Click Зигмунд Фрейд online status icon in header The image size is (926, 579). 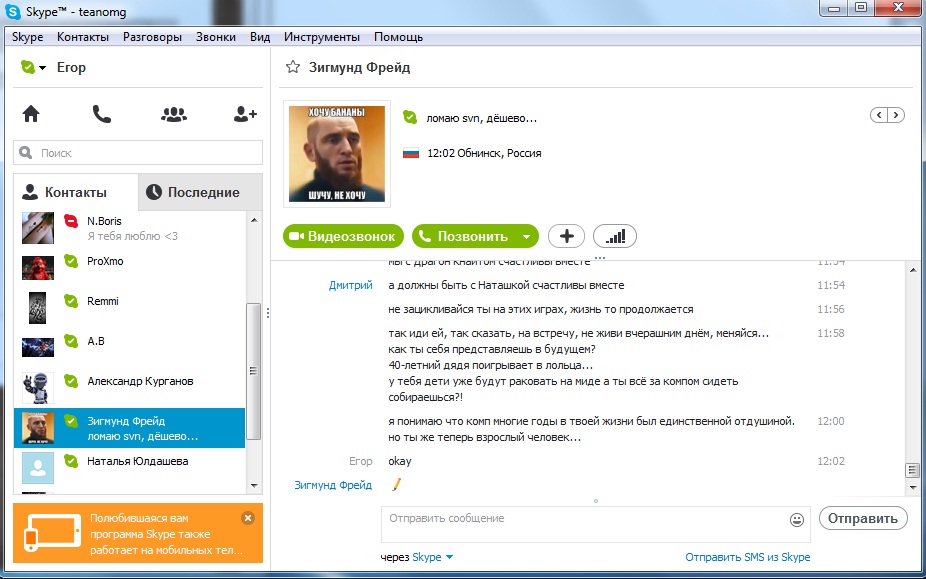[410, 117]
